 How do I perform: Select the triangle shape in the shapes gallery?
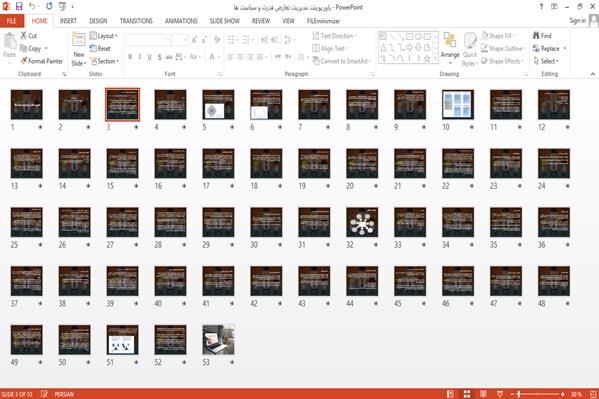click(383, 48)
